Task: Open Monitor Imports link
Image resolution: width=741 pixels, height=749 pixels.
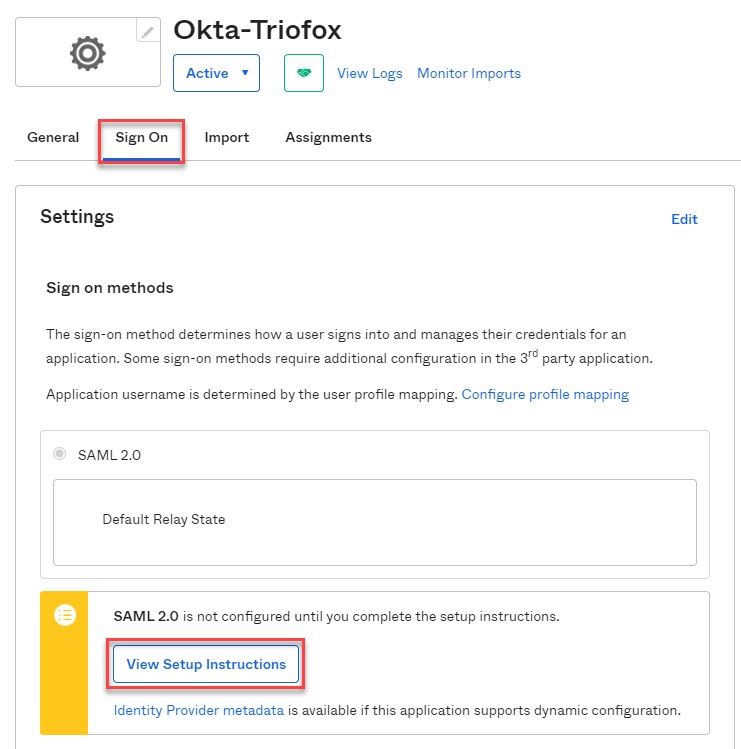Action: click(469, 74)
